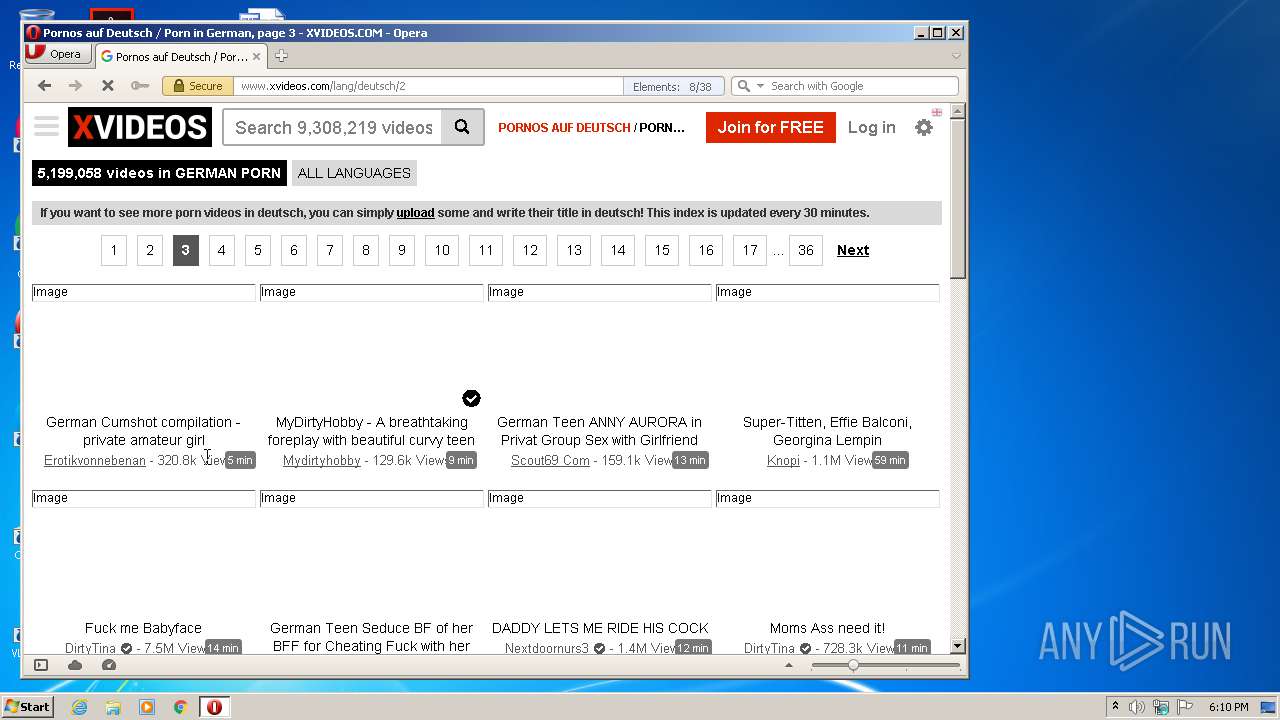Go to page 10
The height and width of the screenshot is (720, 1280).
[442, 250]
